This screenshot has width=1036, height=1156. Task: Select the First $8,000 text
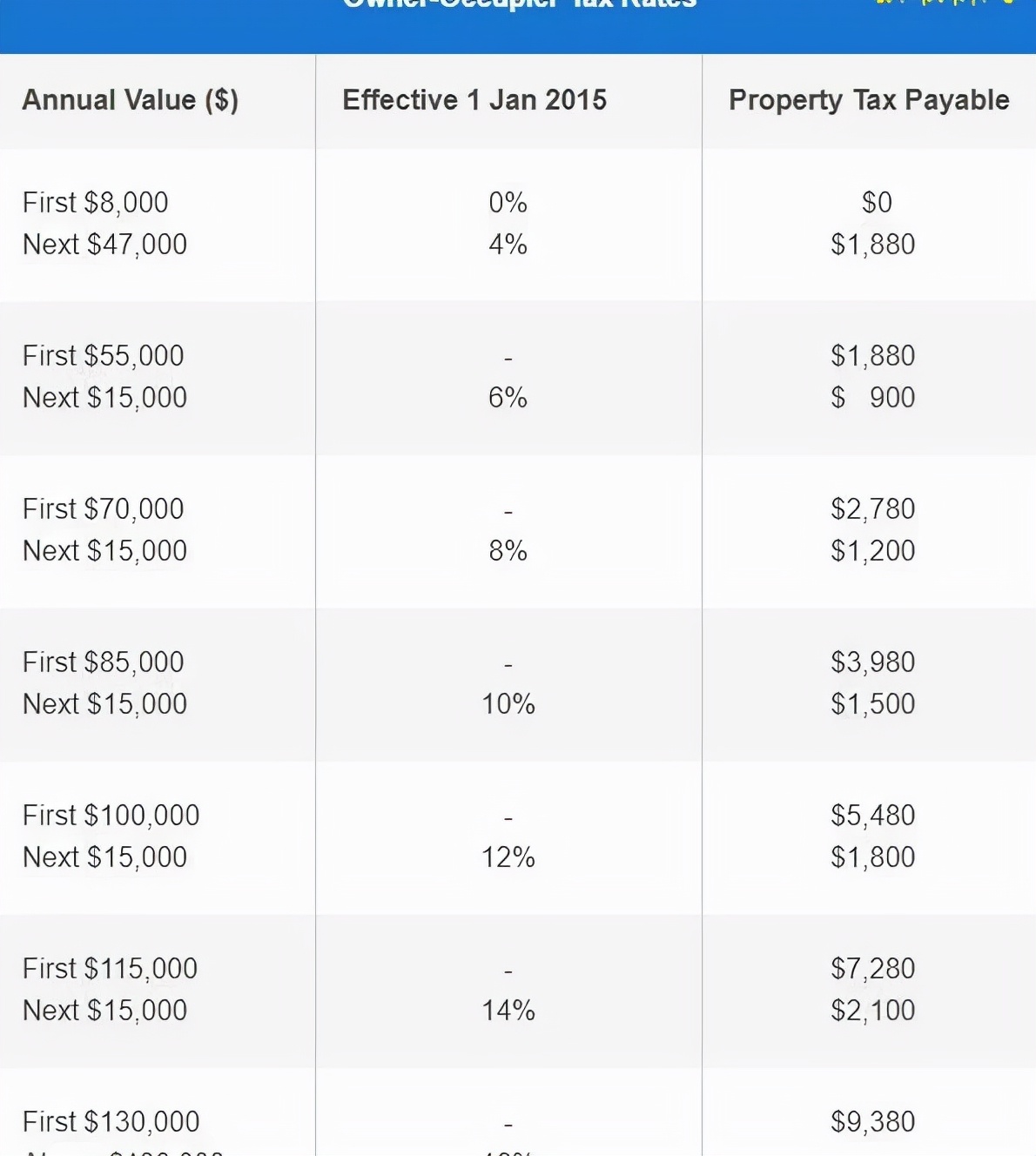point(96,203)
